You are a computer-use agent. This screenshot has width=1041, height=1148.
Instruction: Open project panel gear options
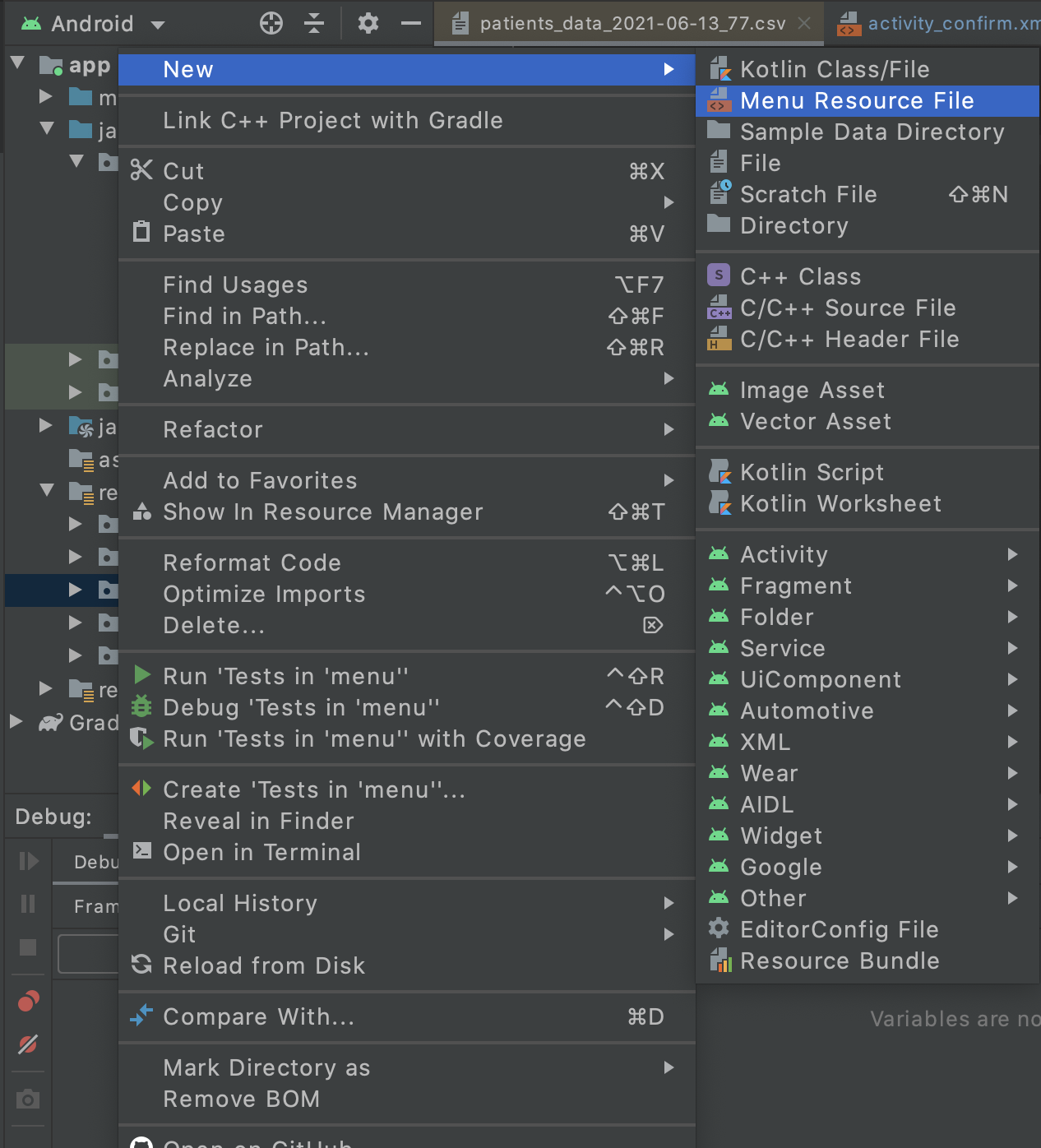pos(368,23)
